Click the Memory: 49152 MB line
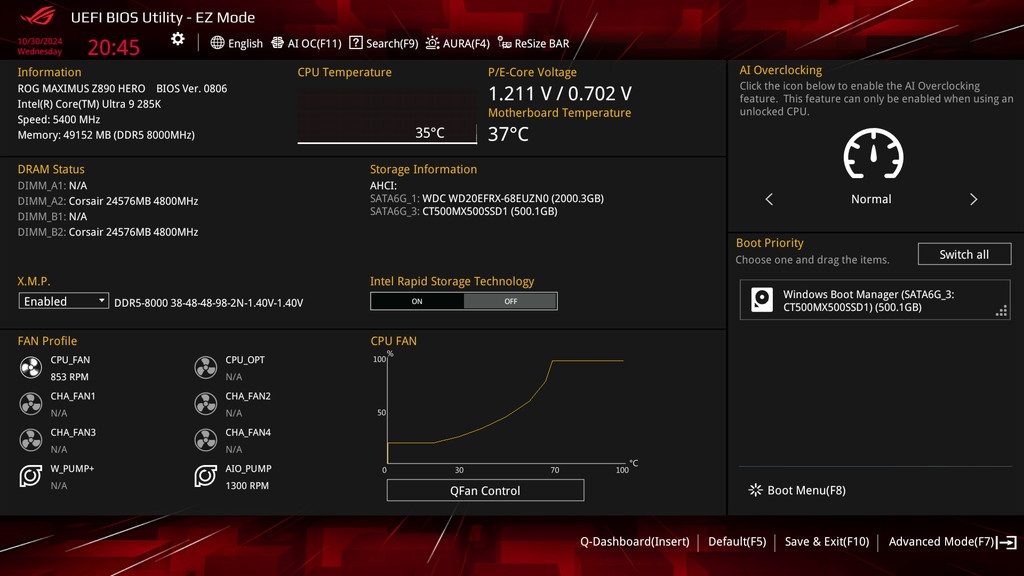 tap(106, 135)
